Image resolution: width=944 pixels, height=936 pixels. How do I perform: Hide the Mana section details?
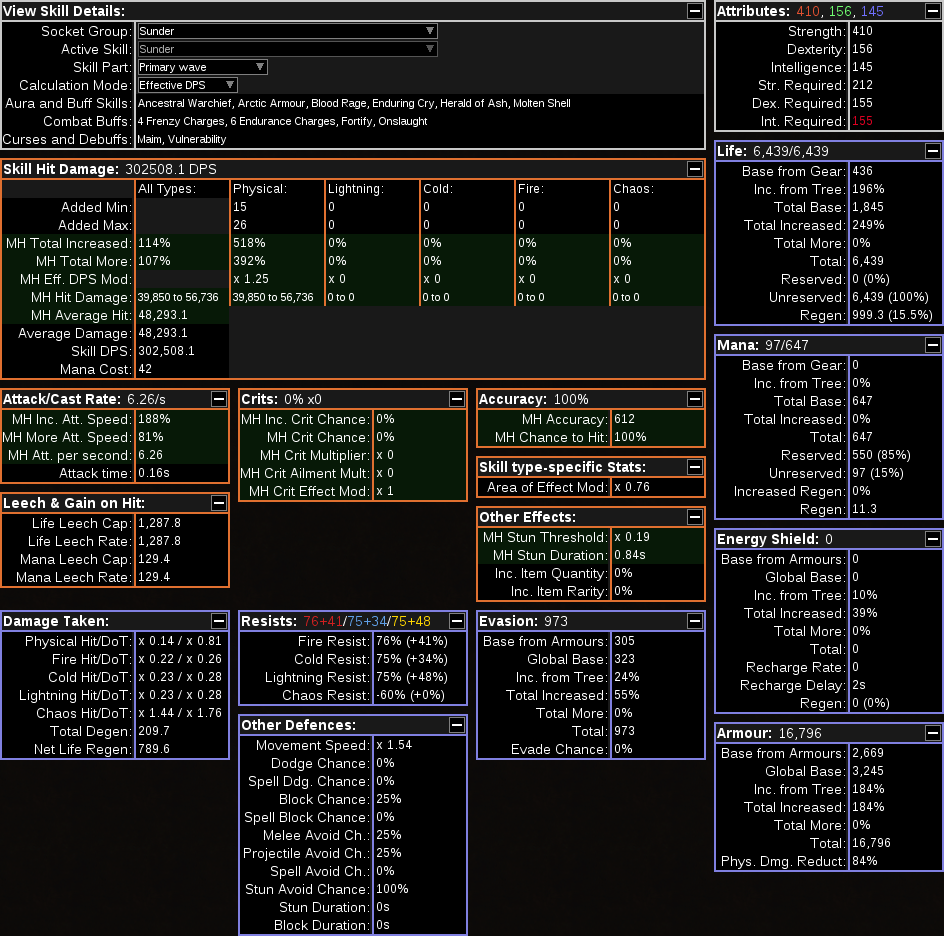tap(932, 345)
